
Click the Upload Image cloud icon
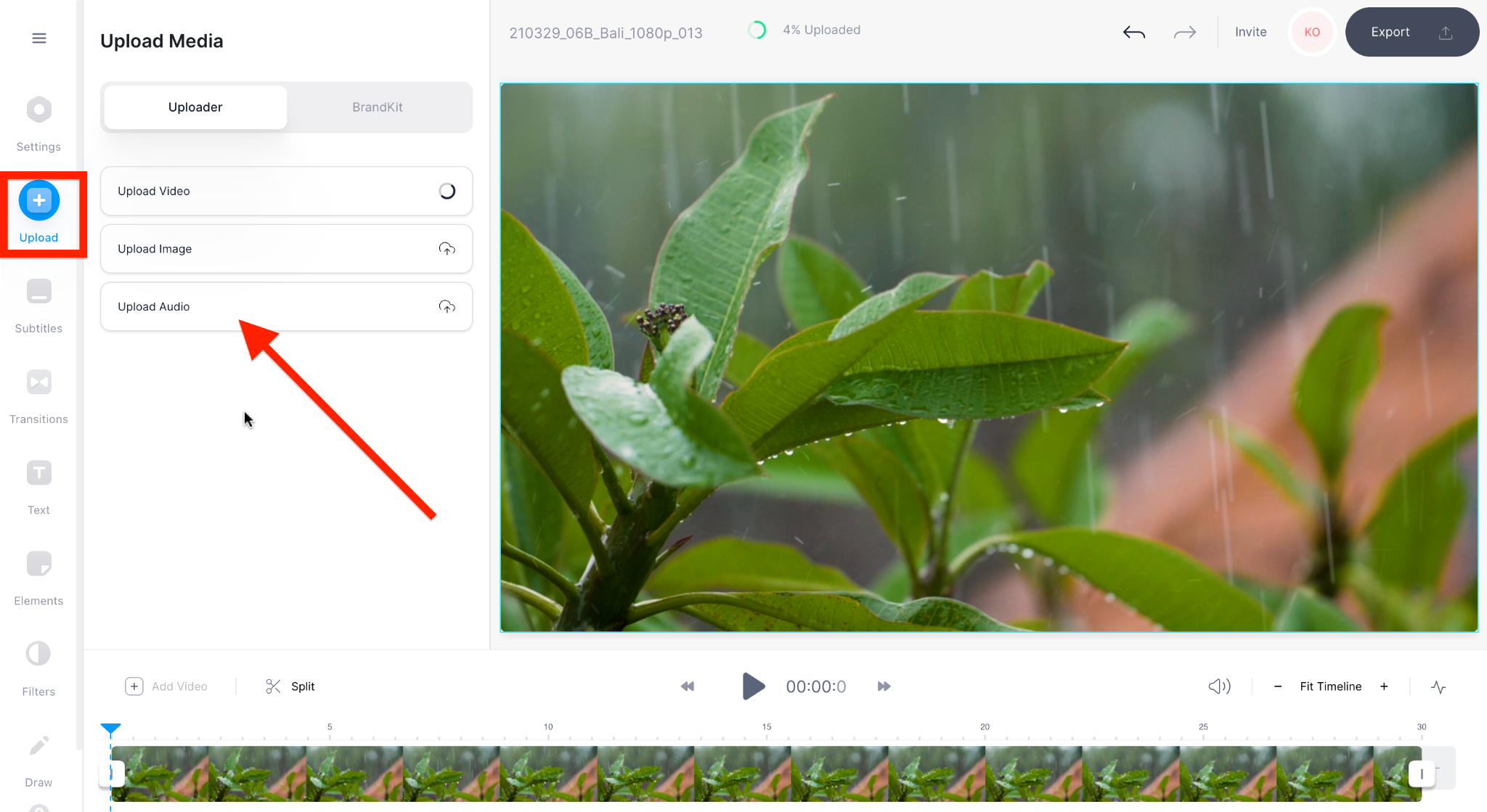point(447,249)
